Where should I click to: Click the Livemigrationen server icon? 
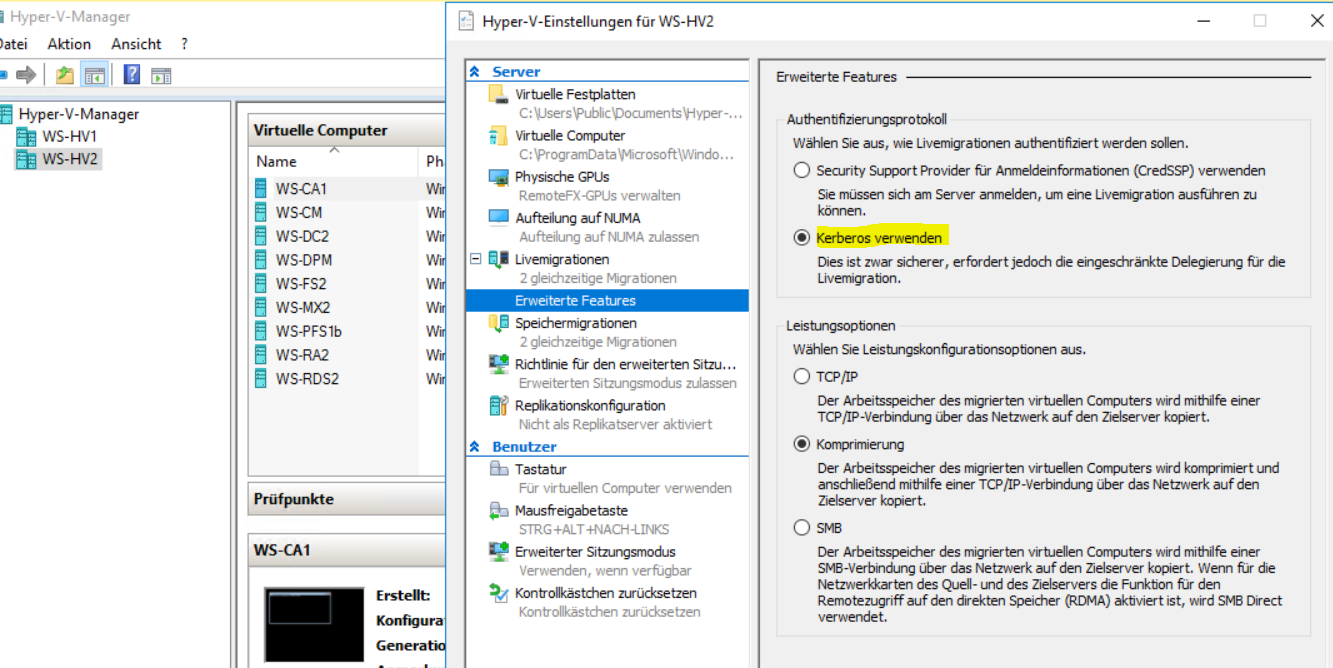pos(499,259)
